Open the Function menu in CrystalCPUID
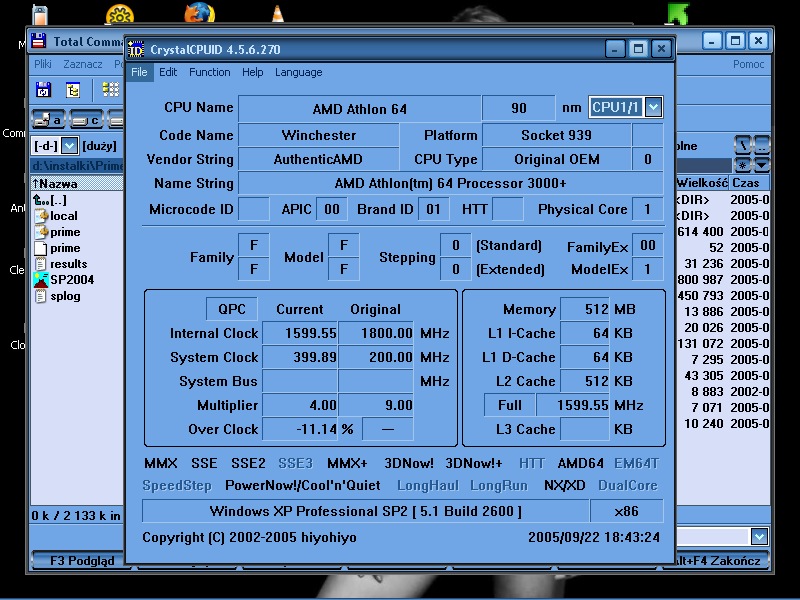 pyautogui.click(x=210, y=72)
